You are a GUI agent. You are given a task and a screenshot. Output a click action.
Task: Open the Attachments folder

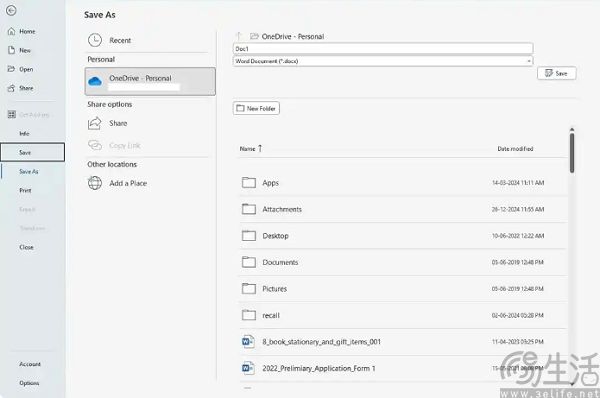click(403, 209)
